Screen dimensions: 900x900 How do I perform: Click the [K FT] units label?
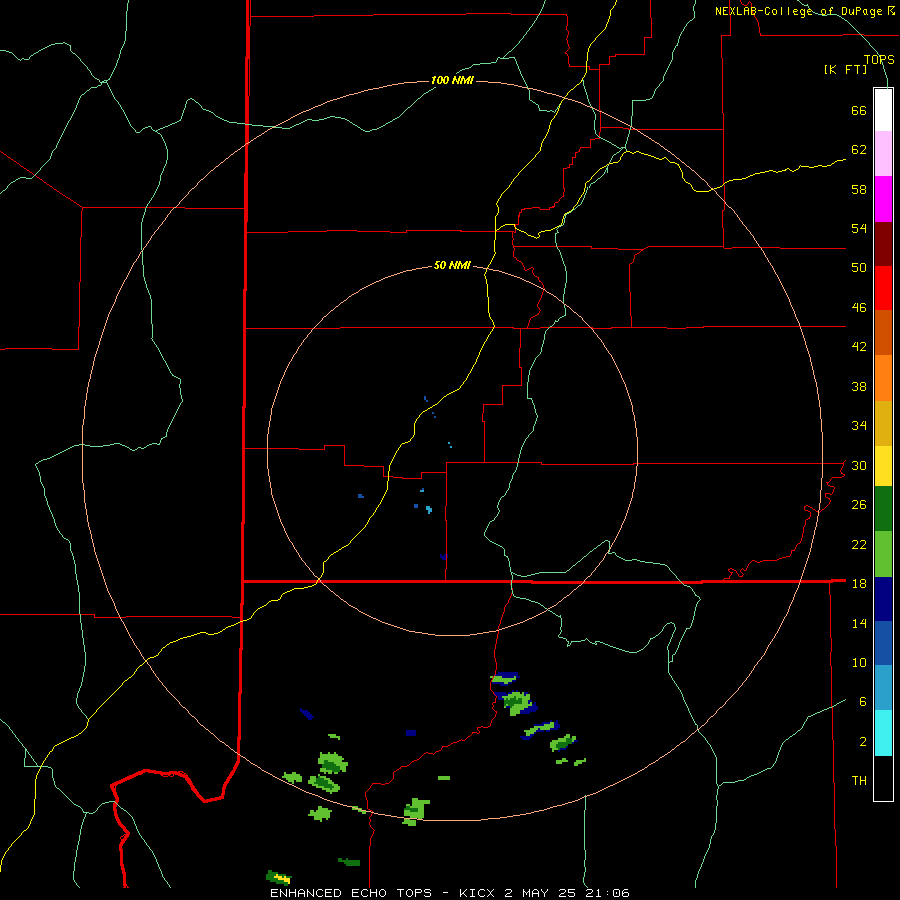point(845,69)
